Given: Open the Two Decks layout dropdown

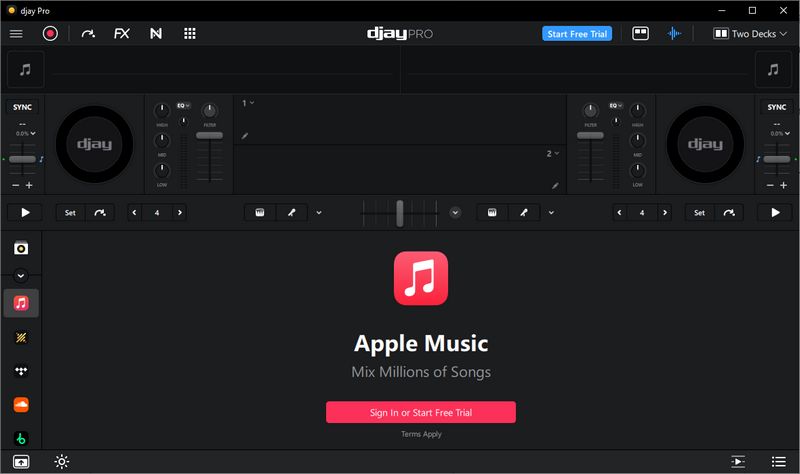Looking at the screenshot, I should (x=749, y=34).
